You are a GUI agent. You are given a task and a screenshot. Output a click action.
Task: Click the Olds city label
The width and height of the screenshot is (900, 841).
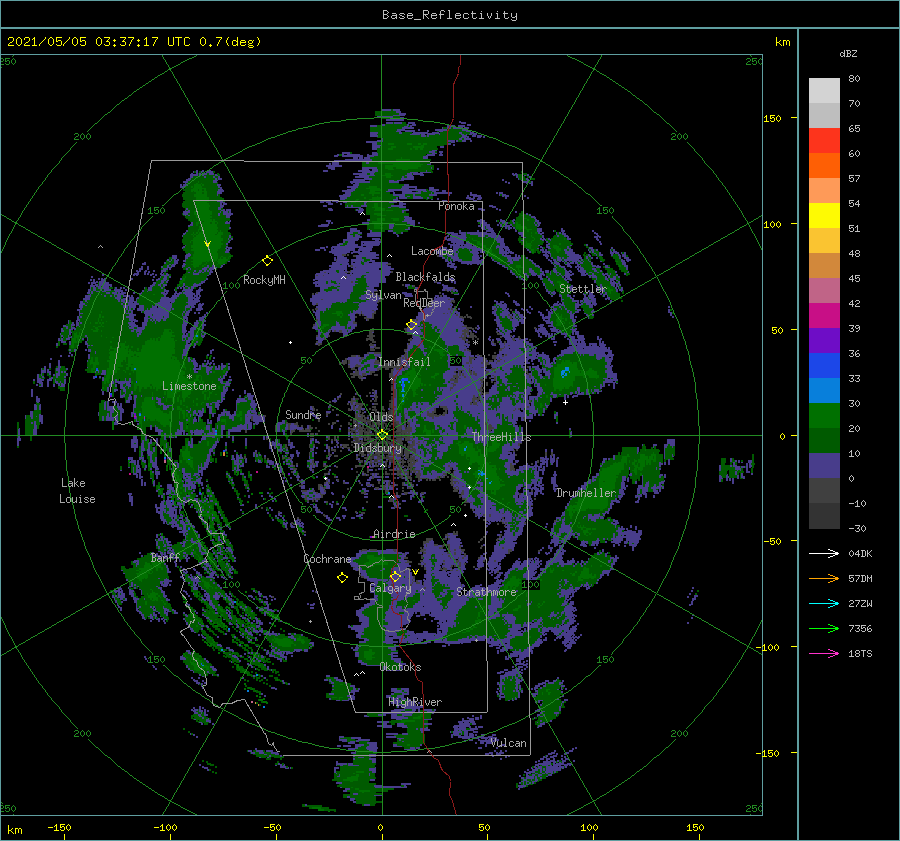[381, 417]
